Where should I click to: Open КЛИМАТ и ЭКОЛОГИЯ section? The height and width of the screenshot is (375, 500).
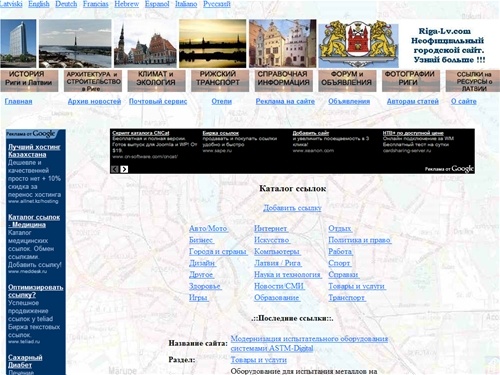tap(156, 81)
